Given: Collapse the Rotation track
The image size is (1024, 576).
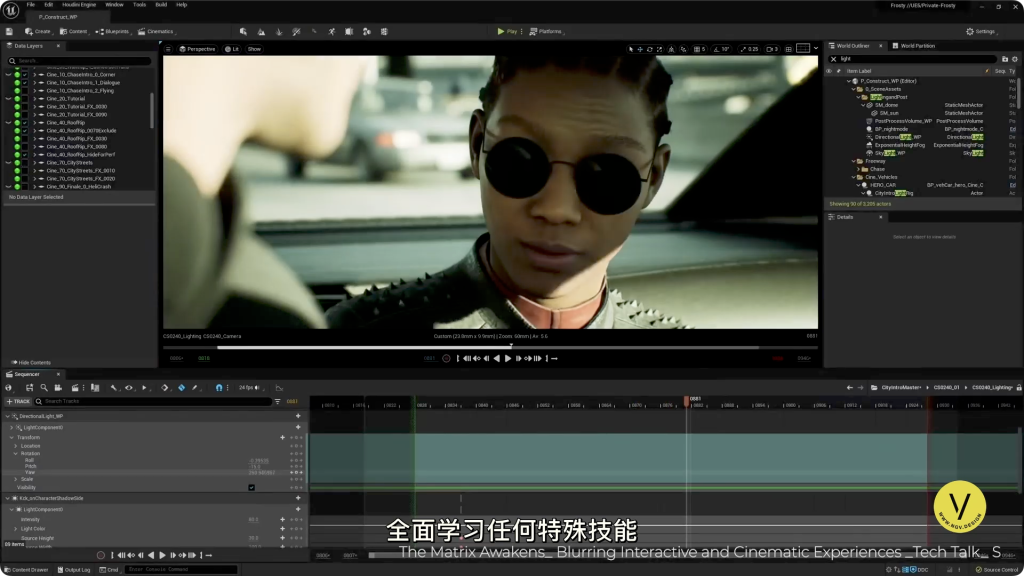Looking at the screenshot, I should point(16,453).
